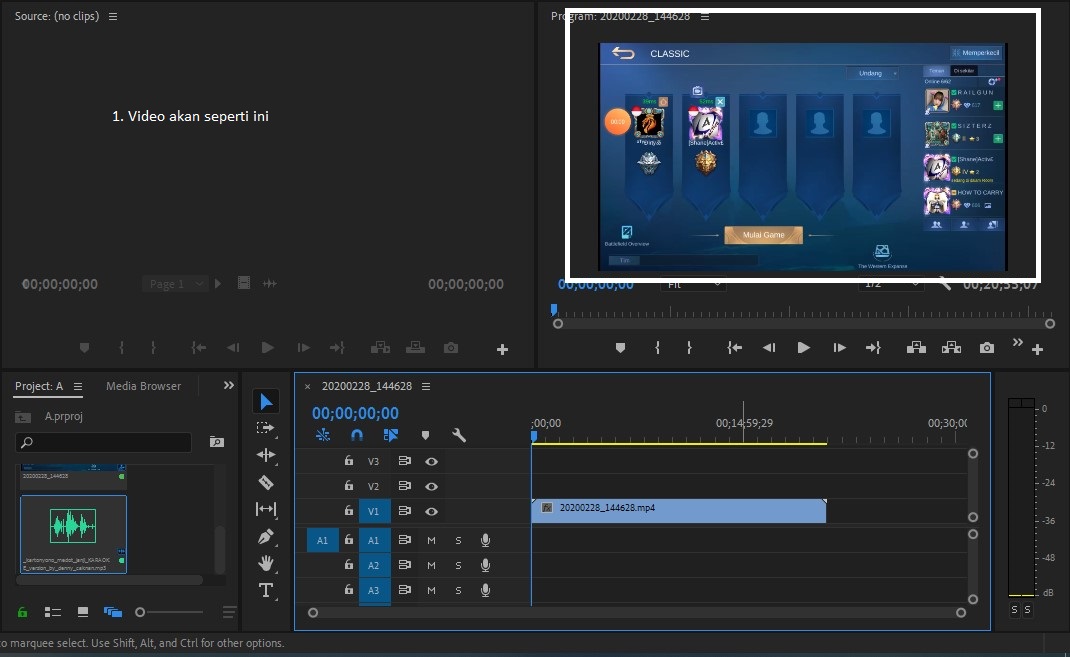Step back one frame in the Program monitor
Image resolution: width=1070 pixels, height=657 pixels.
coord(769,348)
